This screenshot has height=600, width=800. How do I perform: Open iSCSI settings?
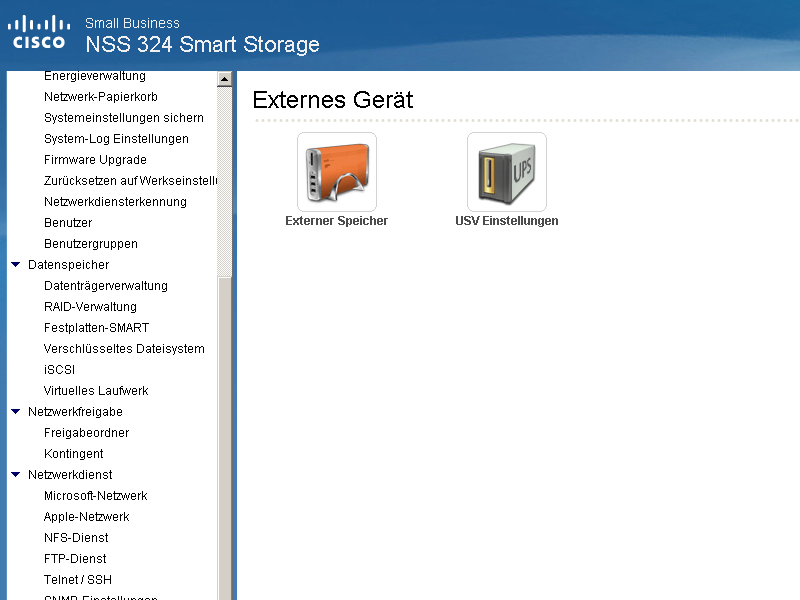[x=59, y=369]
